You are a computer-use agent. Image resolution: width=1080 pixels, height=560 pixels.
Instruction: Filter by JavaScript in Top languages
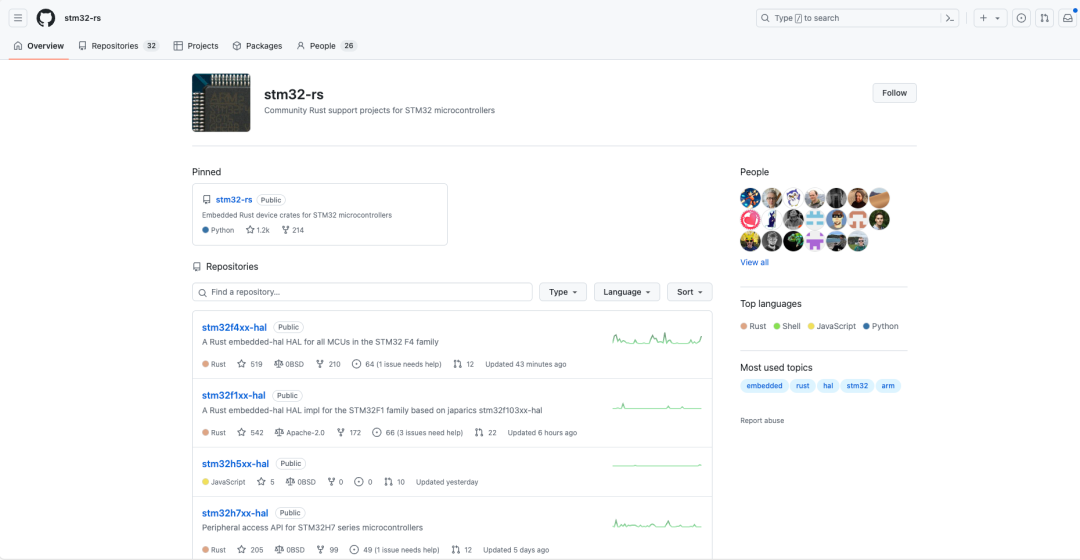pyautogui.click(x=831, y=326)
